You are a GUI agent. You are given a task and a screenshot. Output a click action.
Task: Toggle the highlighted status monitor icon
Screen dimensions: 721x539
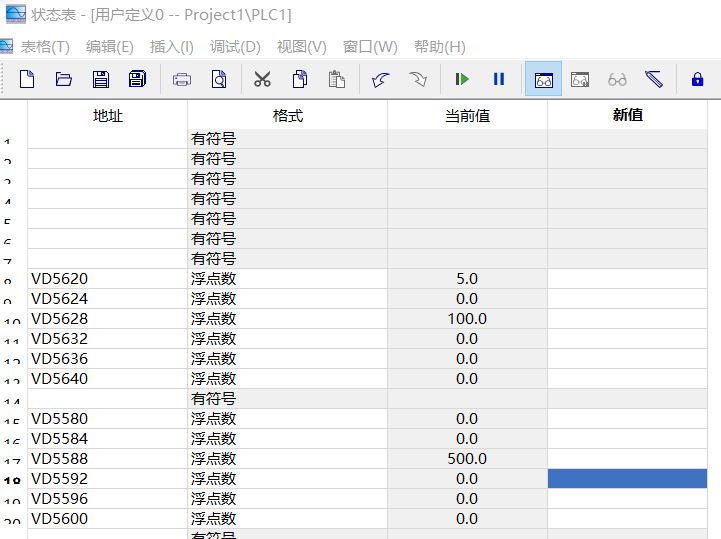point(544,79)
